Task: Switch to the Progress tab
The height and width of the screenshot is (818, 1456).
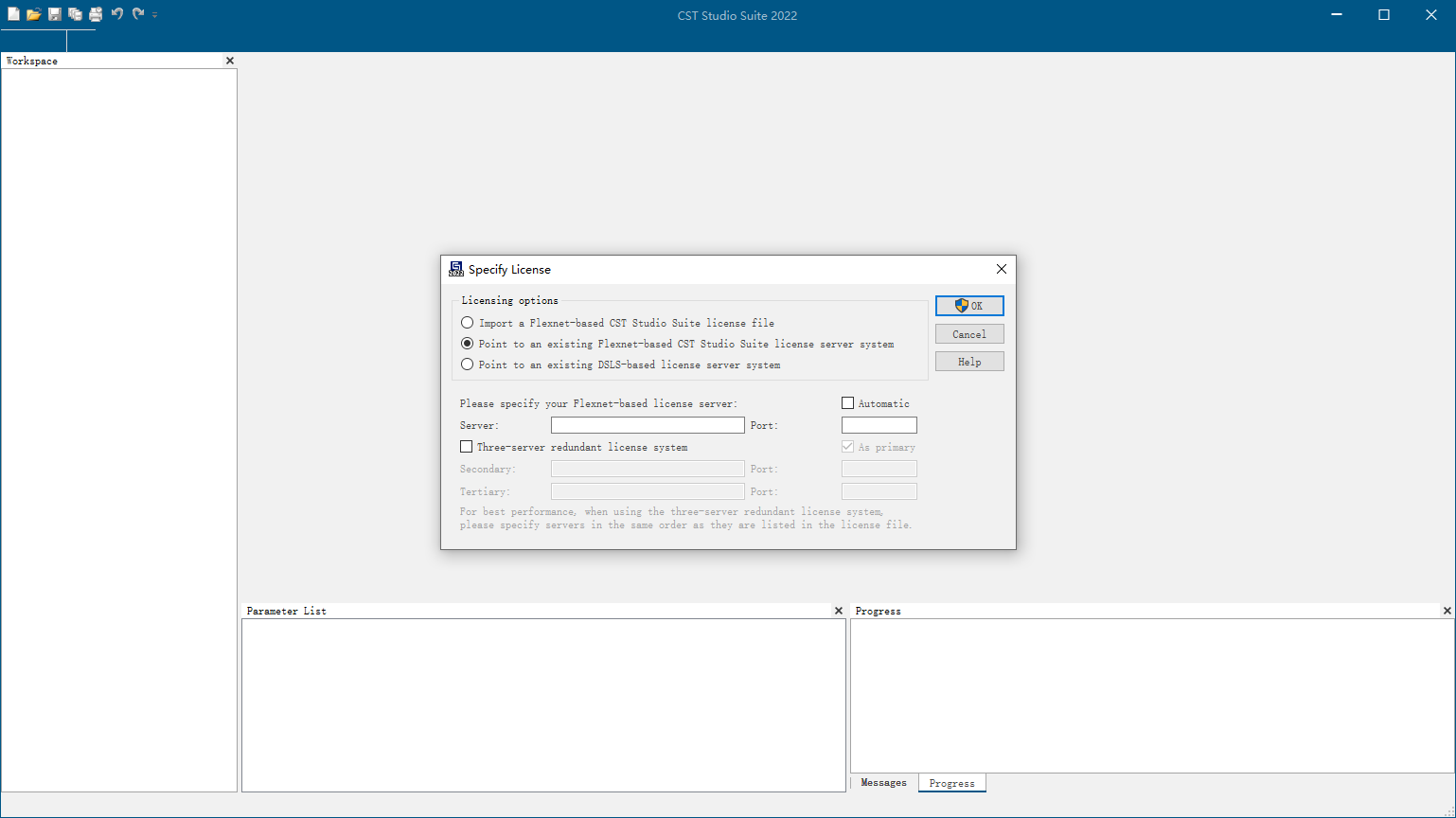Action: 951,783
